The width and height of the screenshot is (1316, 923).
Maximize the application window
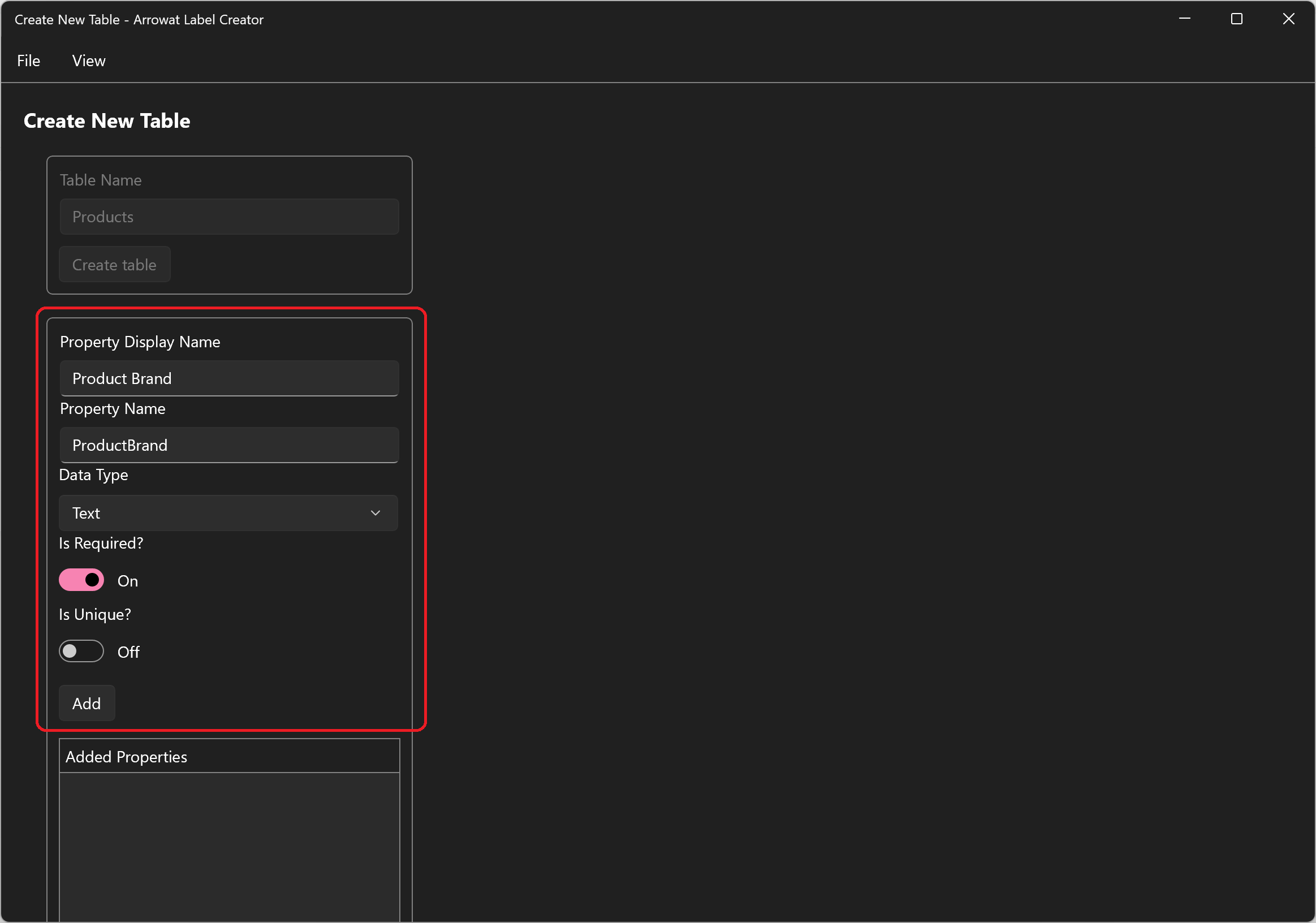tap(1236, 19)
